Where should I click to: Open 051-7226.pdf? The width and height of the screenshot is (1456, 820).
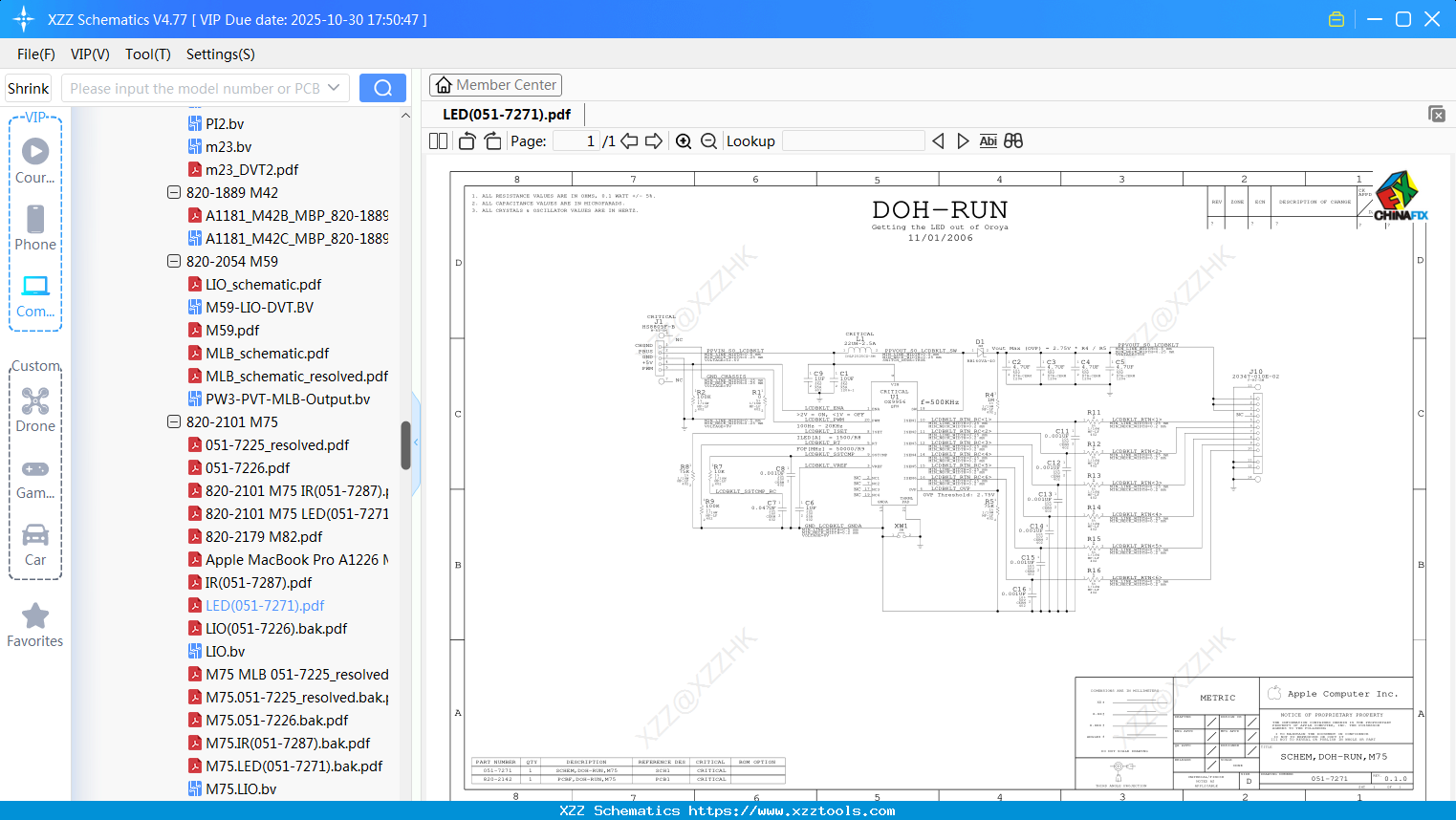click(x=248, y=467)
